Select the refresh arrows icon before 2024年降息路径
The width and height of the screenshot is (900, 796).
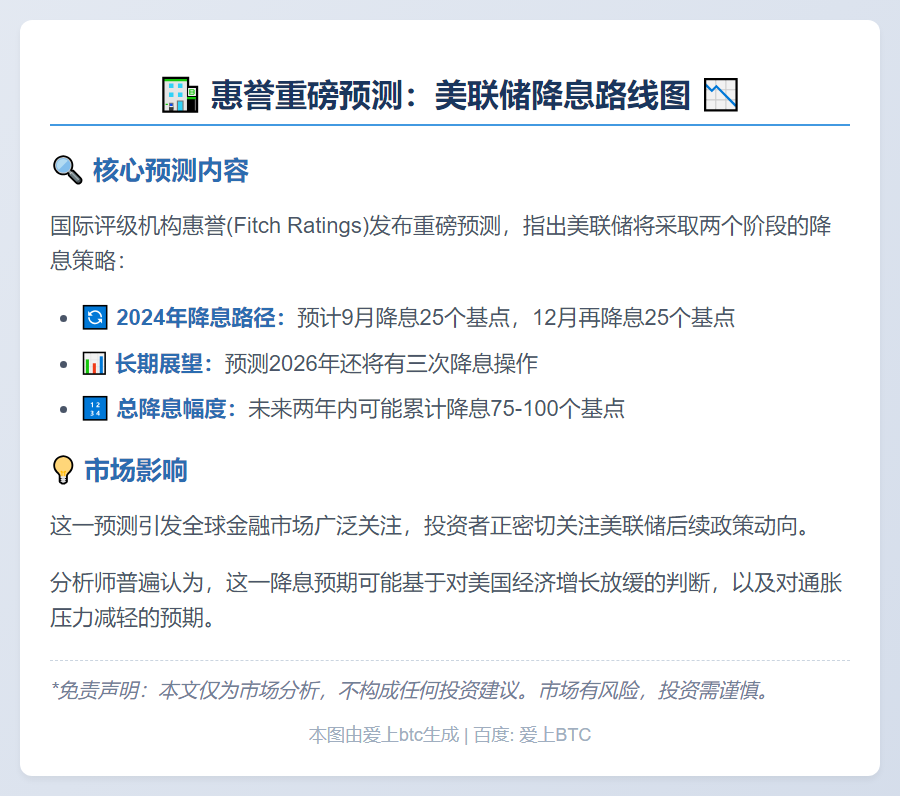pyautogui.click(x=95, y=318)
